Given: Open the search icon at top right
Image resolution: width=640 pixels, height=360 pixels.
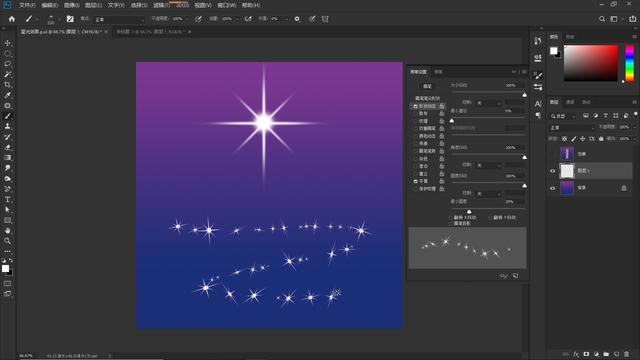Looking at the screenshot, I should 602,19.
